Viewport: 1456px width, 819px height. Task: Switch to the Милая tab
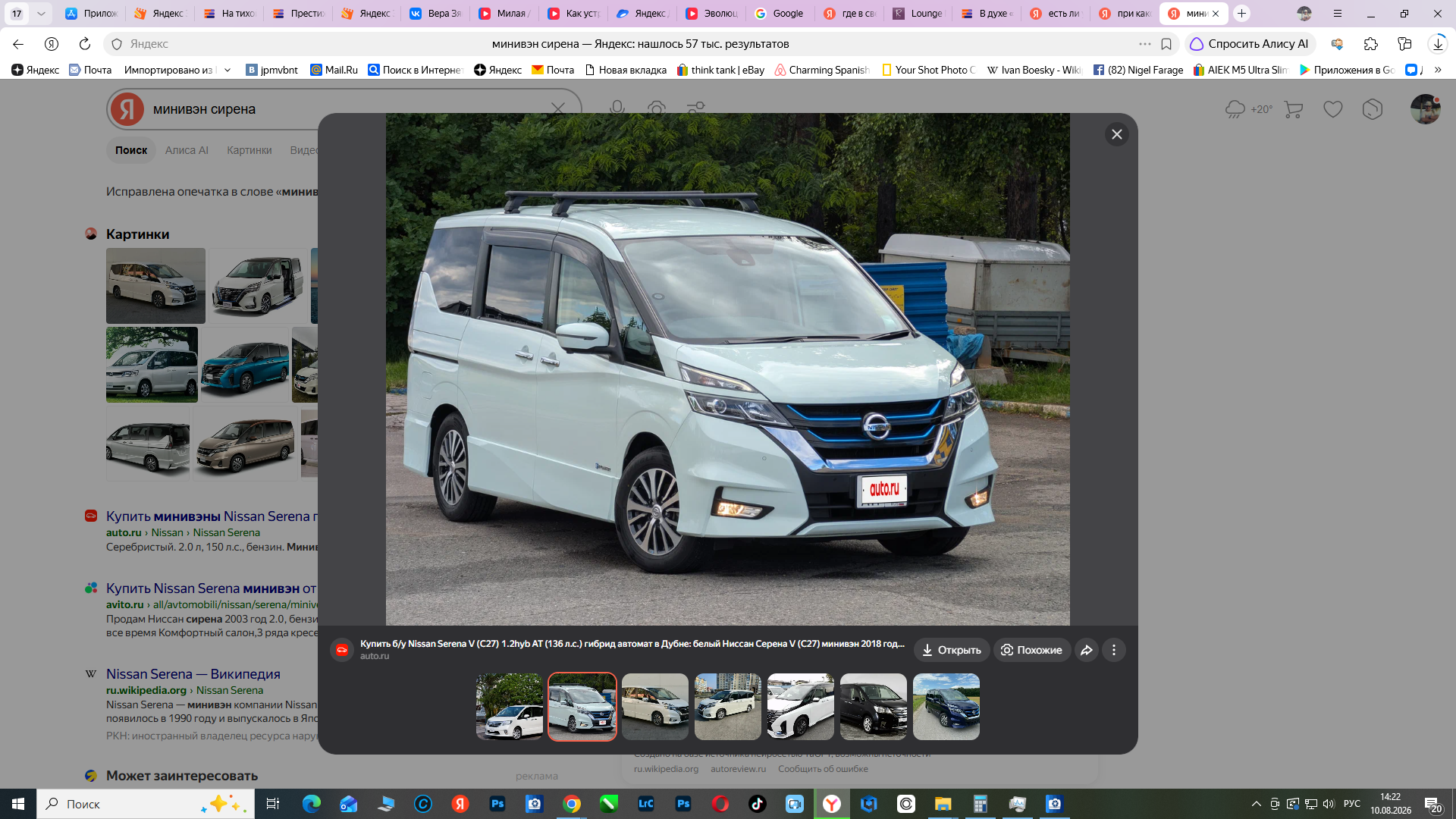[x=504, y=14]
